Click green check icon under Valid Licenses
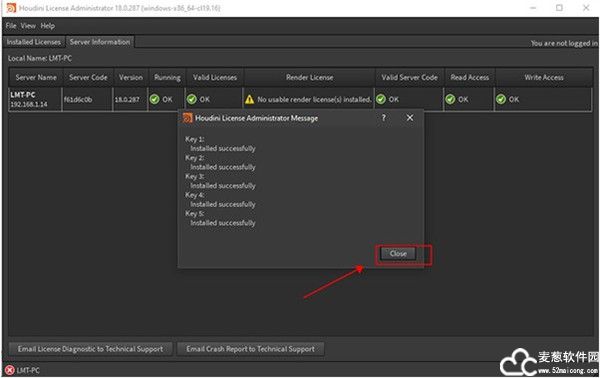The image size is (600, 378). tap(191, 99)
